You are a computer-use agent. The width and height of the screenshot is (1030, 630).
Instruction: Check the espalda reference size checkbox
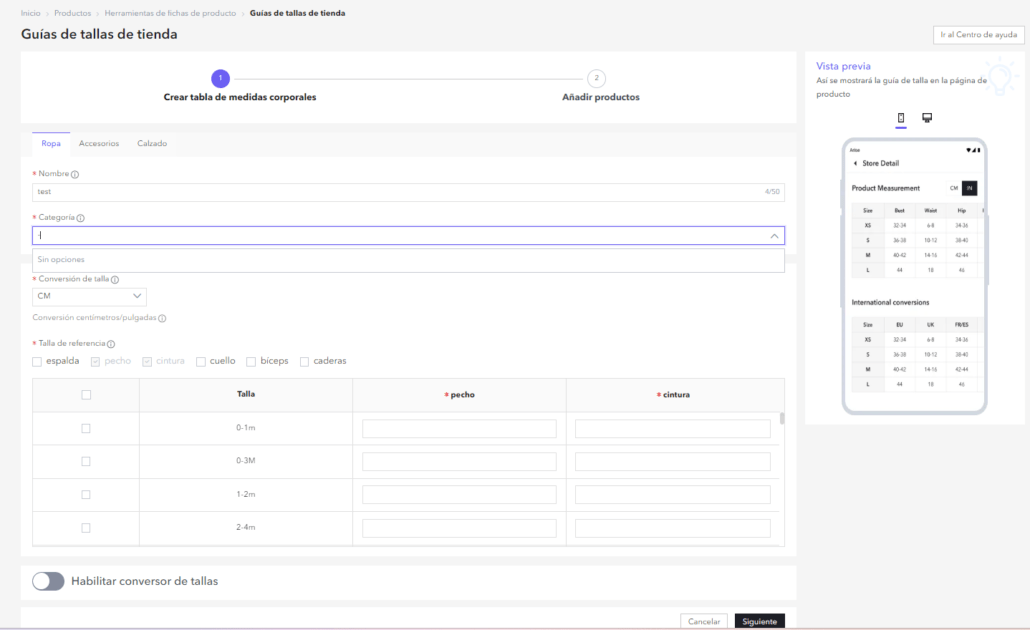pos(37,361)
